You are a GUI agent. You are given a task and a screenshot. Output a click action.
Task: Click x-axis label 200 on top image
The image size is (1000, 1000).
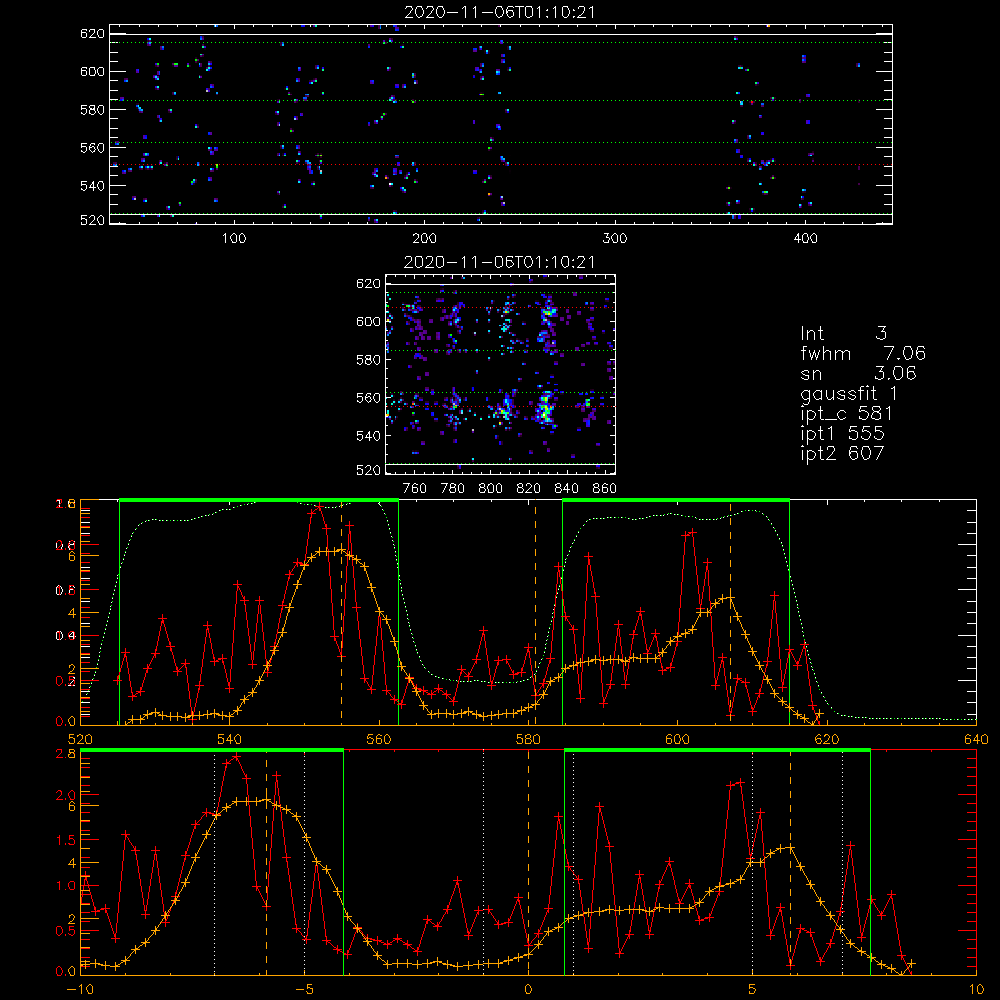[x=424, y=239]
